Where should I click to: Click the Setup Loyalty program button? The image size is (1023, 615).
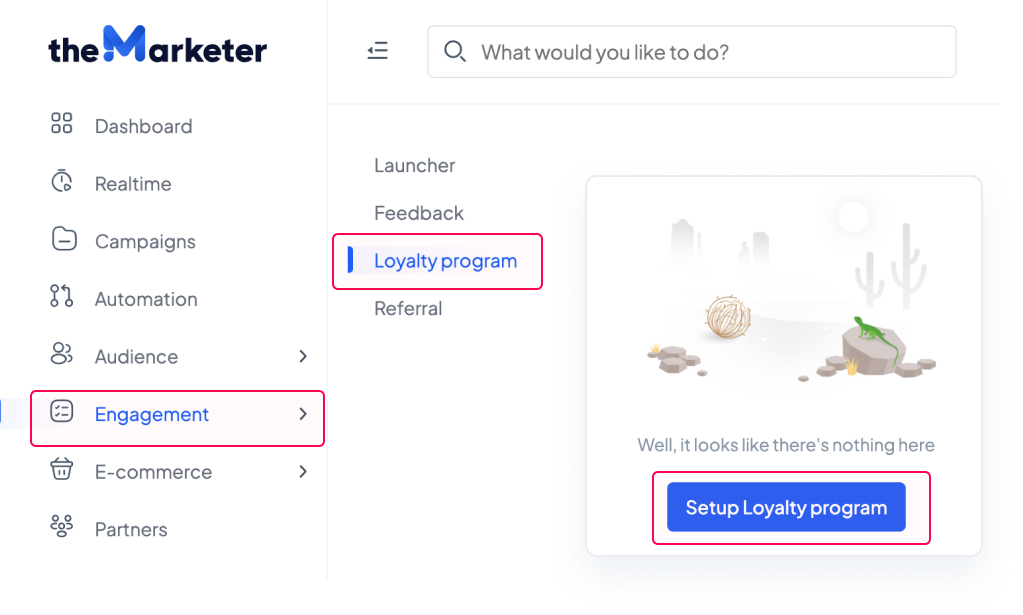click(786, 507)
